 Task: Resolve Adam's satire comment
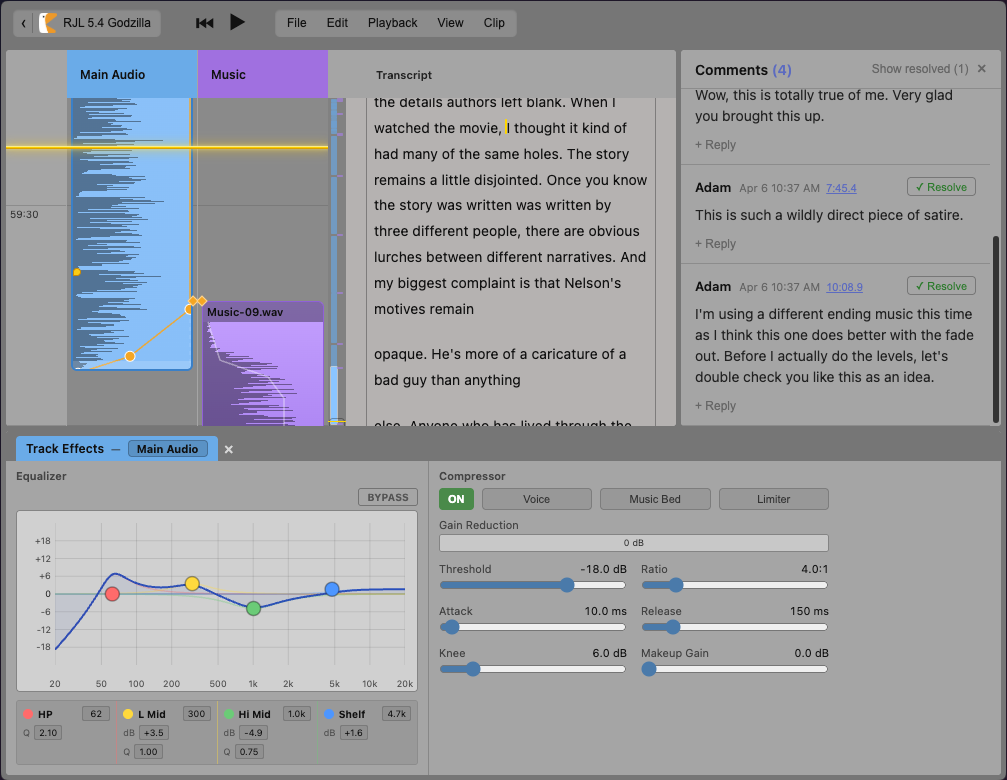[x=941, y=187]
